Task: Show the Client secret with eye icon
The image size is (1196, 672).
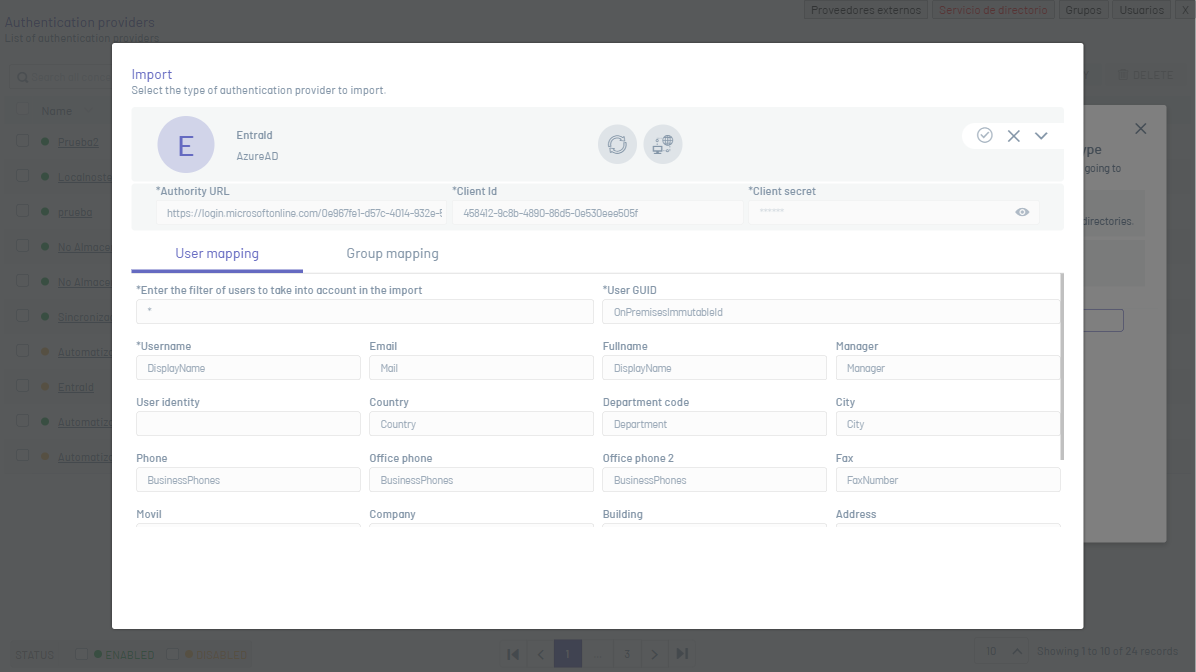Action: click(1022, 212)
